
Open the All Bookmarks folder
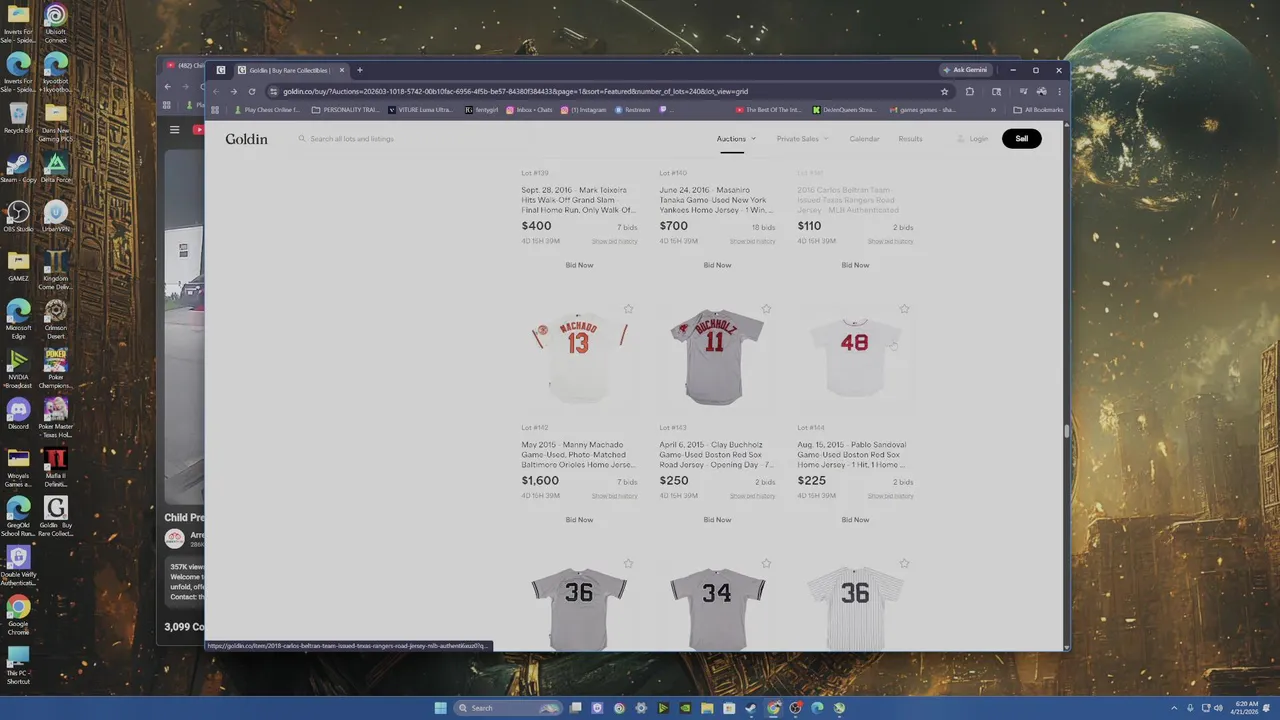click(1038, 110)
